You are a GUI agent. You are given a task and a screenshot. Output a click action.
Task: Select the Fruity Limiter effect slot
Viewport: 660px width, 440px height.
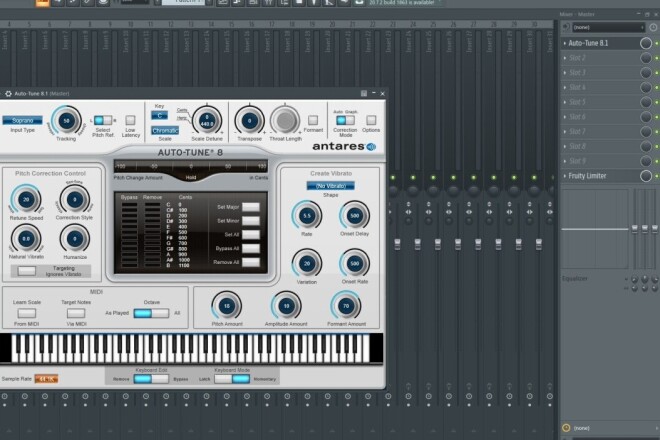[600, 176]
